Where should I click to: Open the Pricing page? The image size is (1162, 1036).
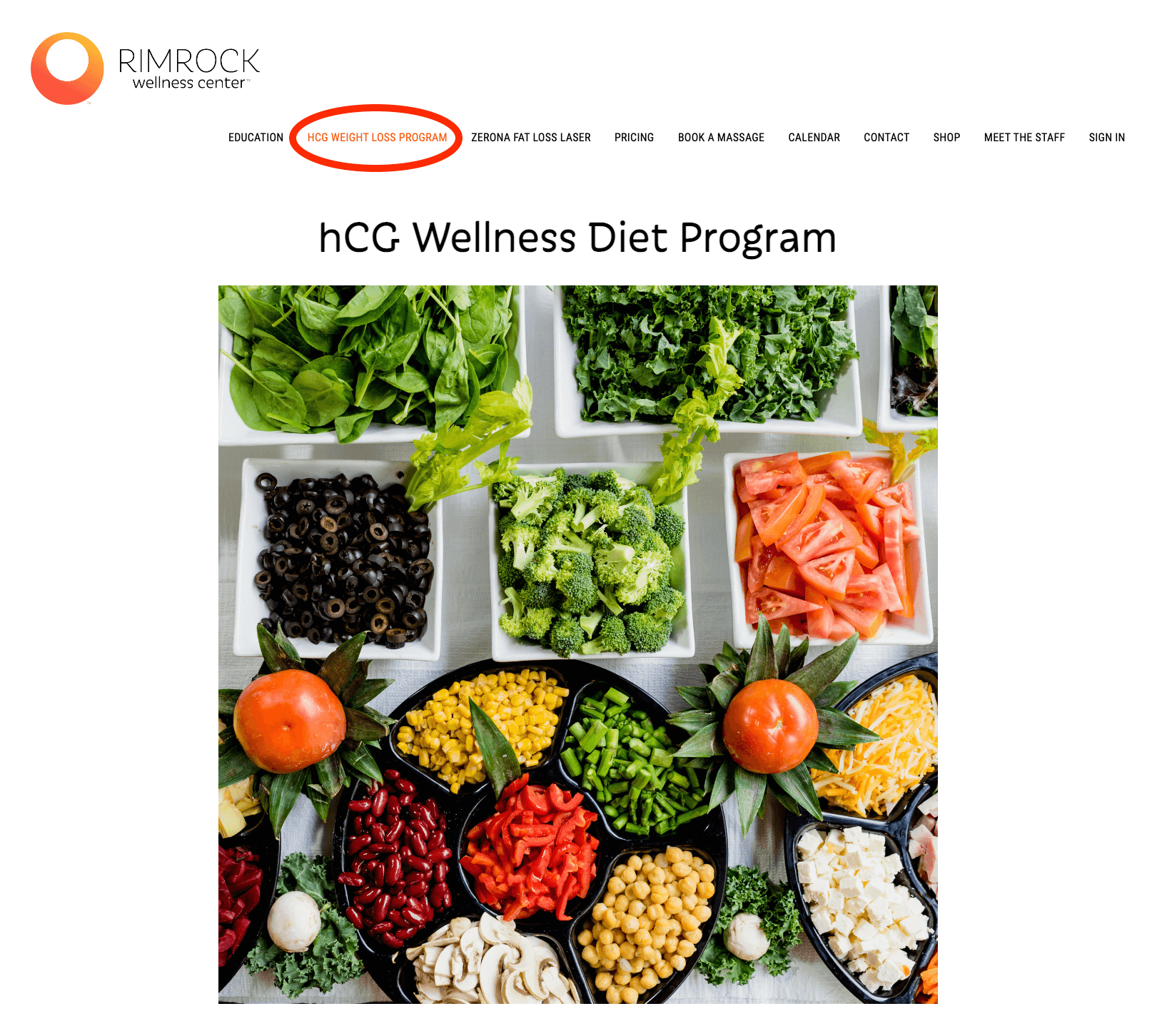(x=634, y=138)
